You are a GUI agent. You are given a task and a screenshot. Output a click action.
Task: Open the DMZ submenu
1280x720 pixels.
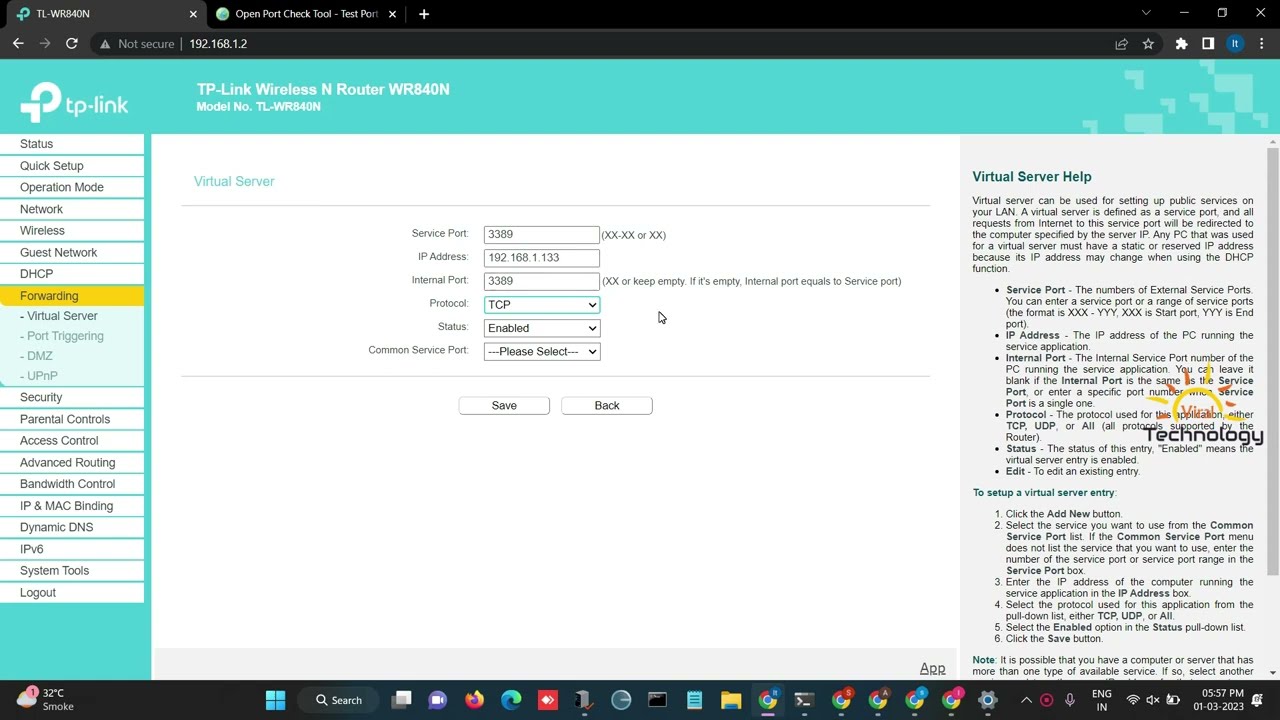(x=39, y=356)
